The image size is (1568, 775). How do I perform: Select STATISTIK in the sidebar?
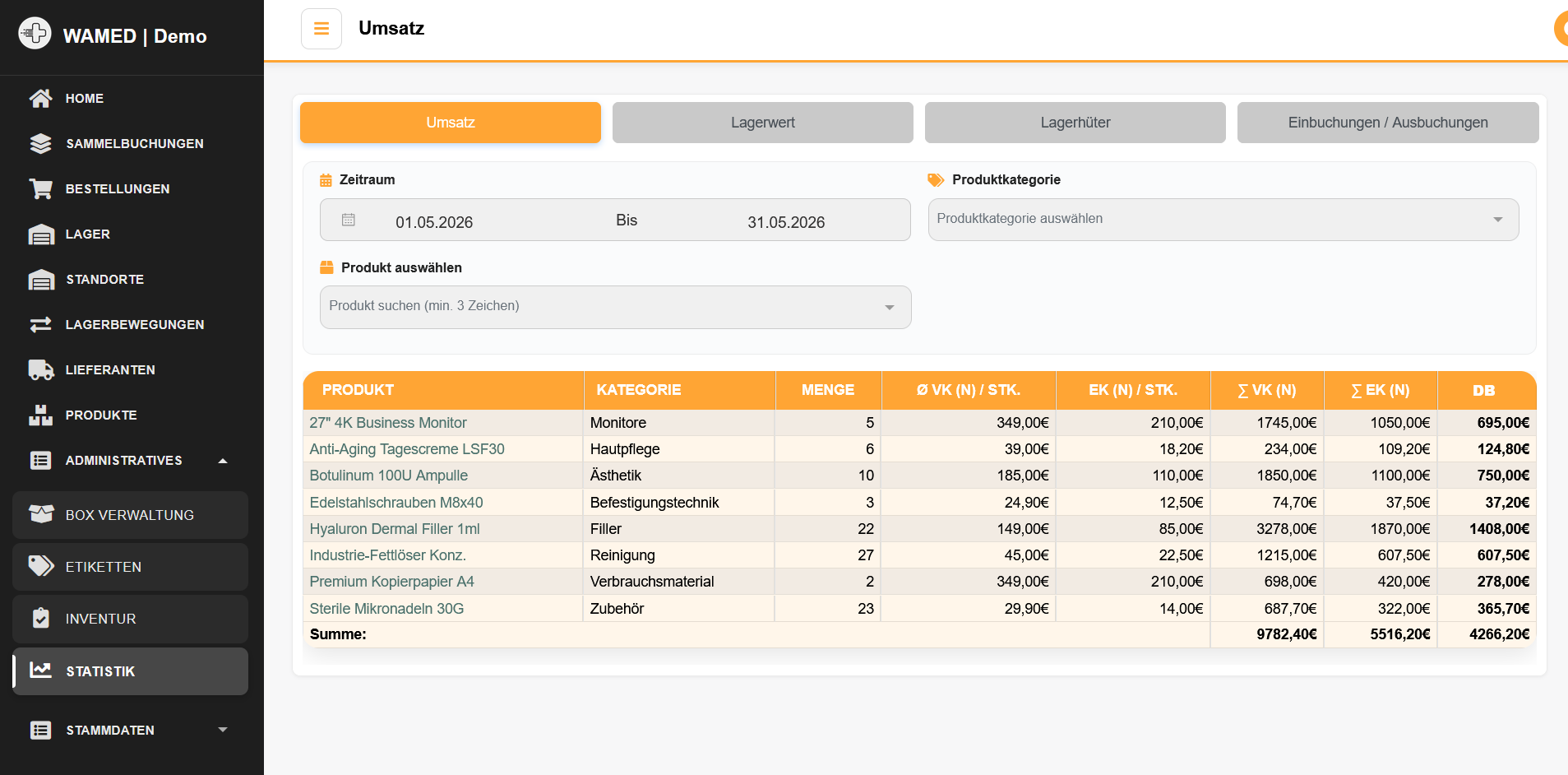pyautogui.click(x=130, y=671)
